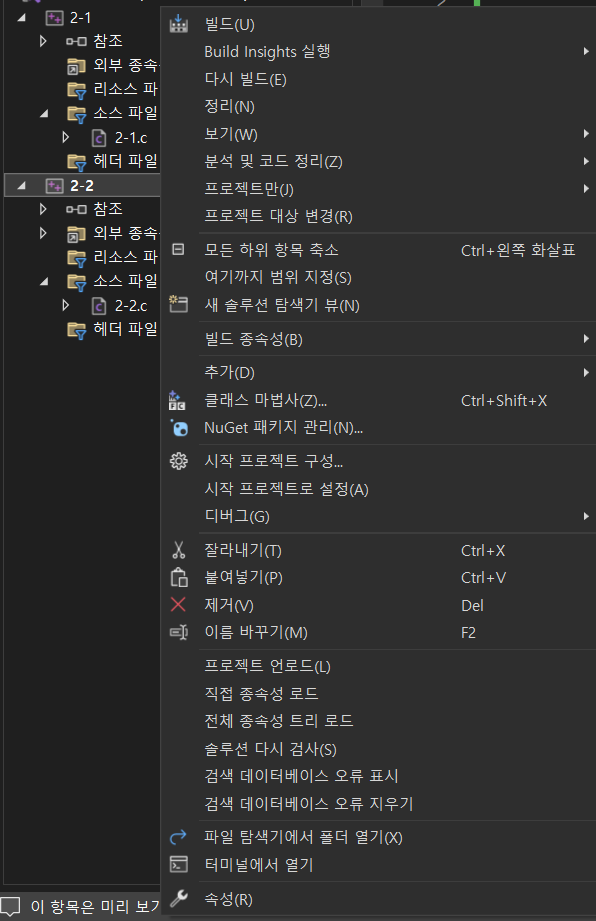
Task: Select 검색 데이터베이스 오류 지우기
Action: click(x=378, y=804)
